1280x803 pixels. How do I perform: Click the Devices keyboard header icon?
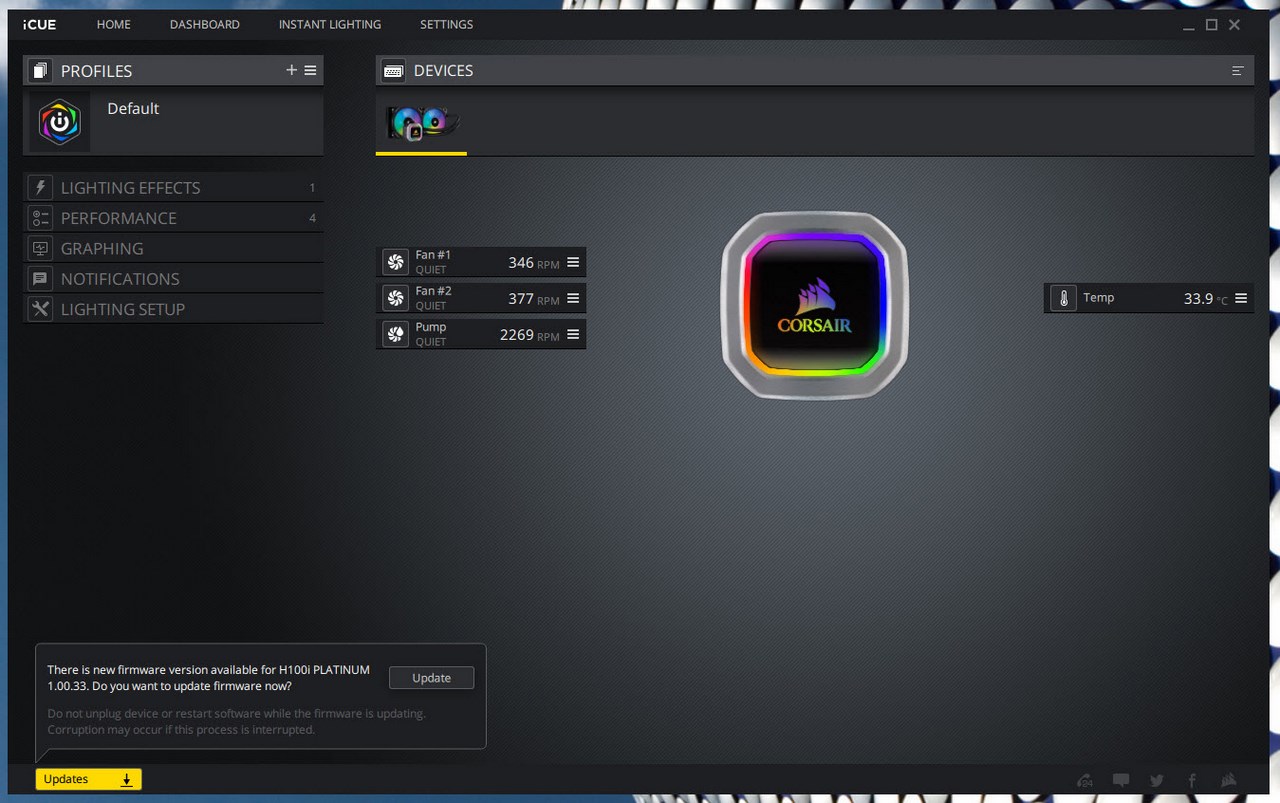tap(394, 71)
